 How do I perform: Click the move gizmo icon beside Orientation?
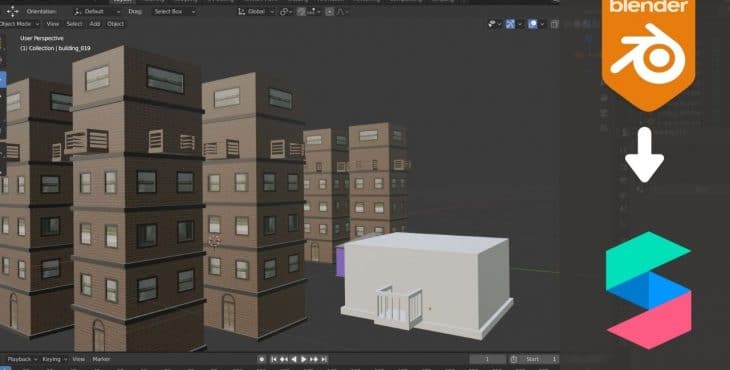click(13, 11)
